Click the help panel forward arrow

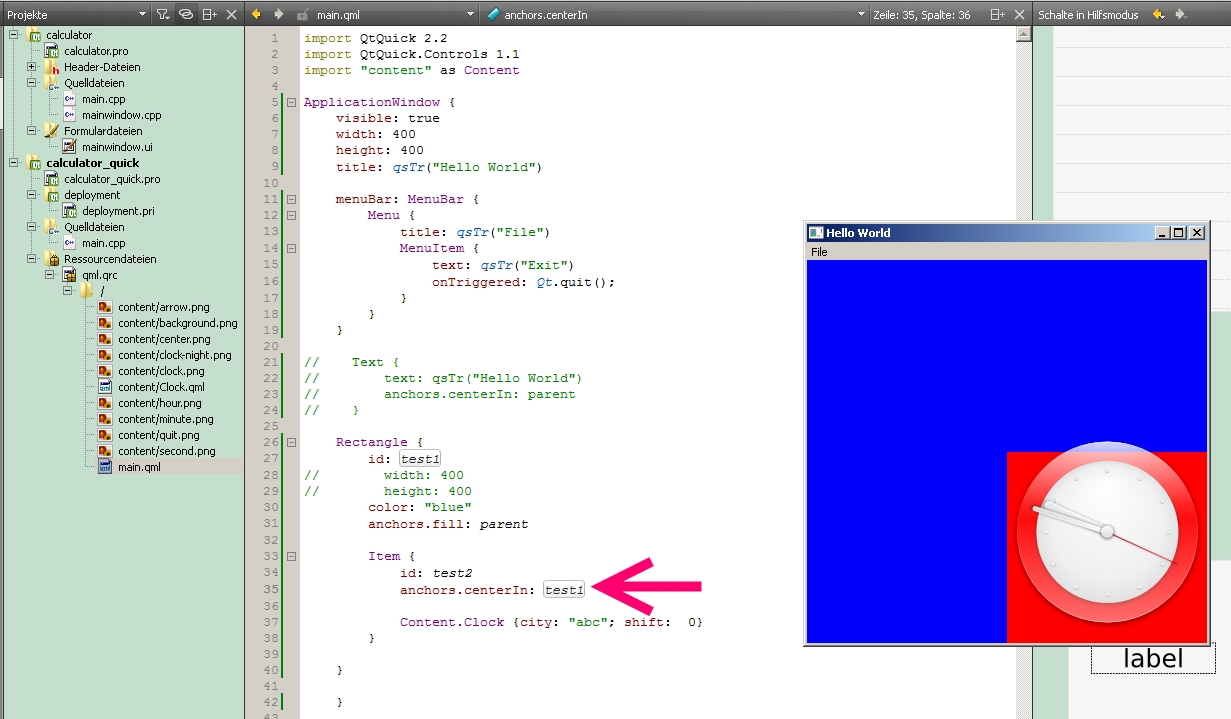click(x=1181, y=14)
